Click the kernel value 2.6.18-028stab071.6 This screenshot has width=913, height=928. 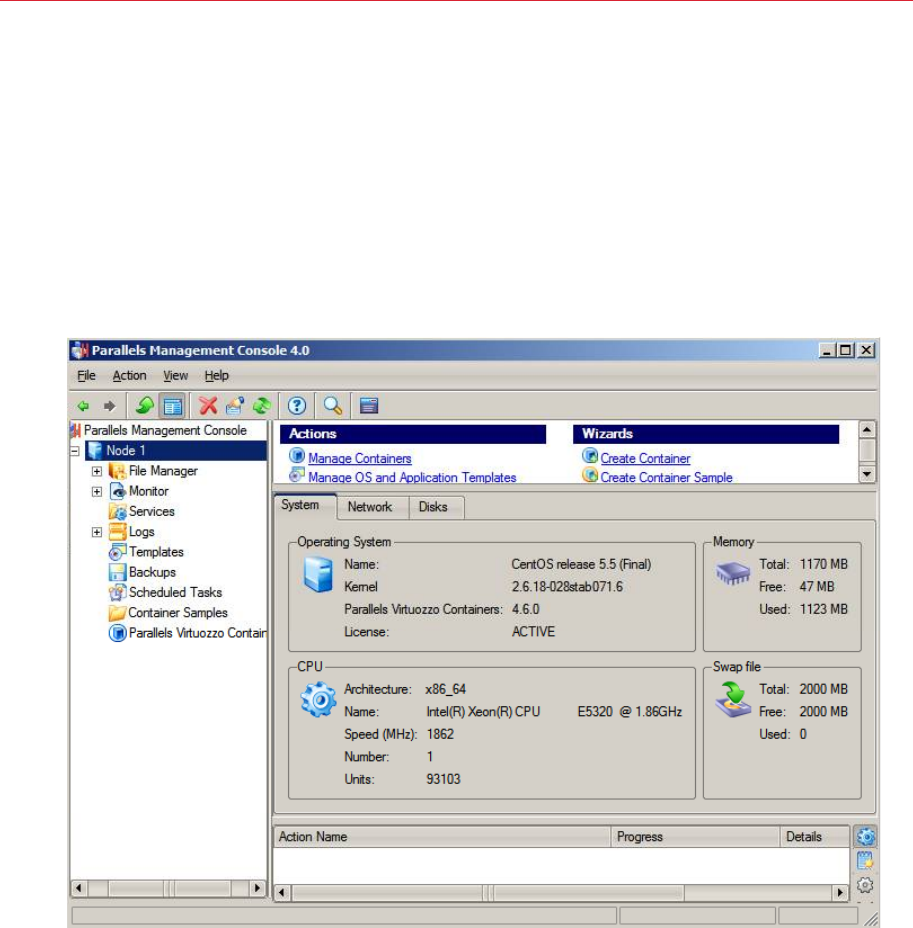[x=567, y=587]
